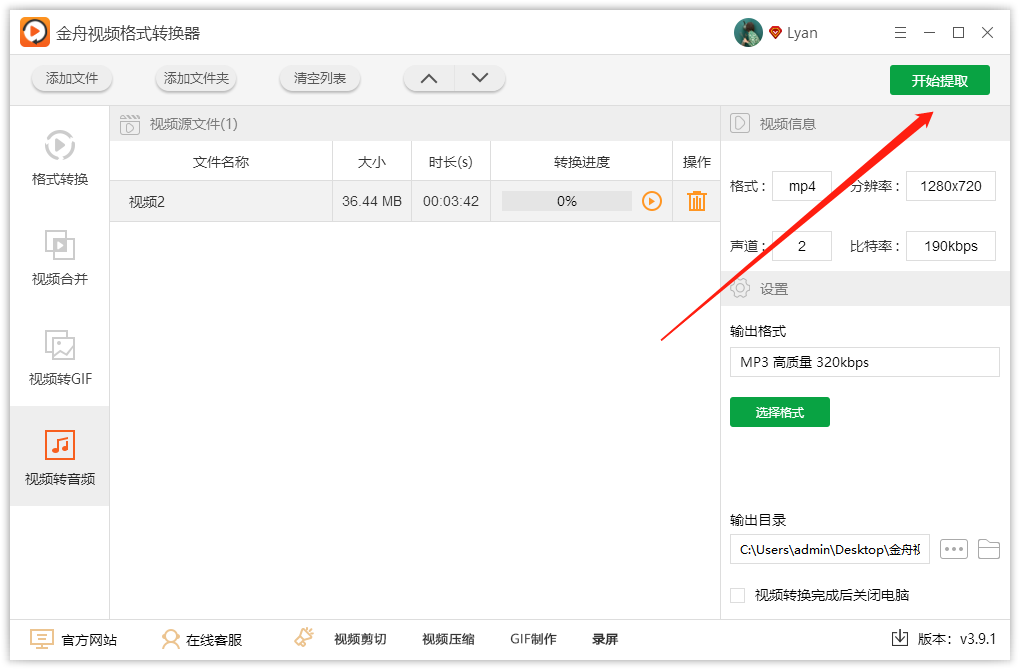Select the 视频2 file name cell
Image resolution: width=1020 pixels, height=670 pixels.
tap(221, 202)
